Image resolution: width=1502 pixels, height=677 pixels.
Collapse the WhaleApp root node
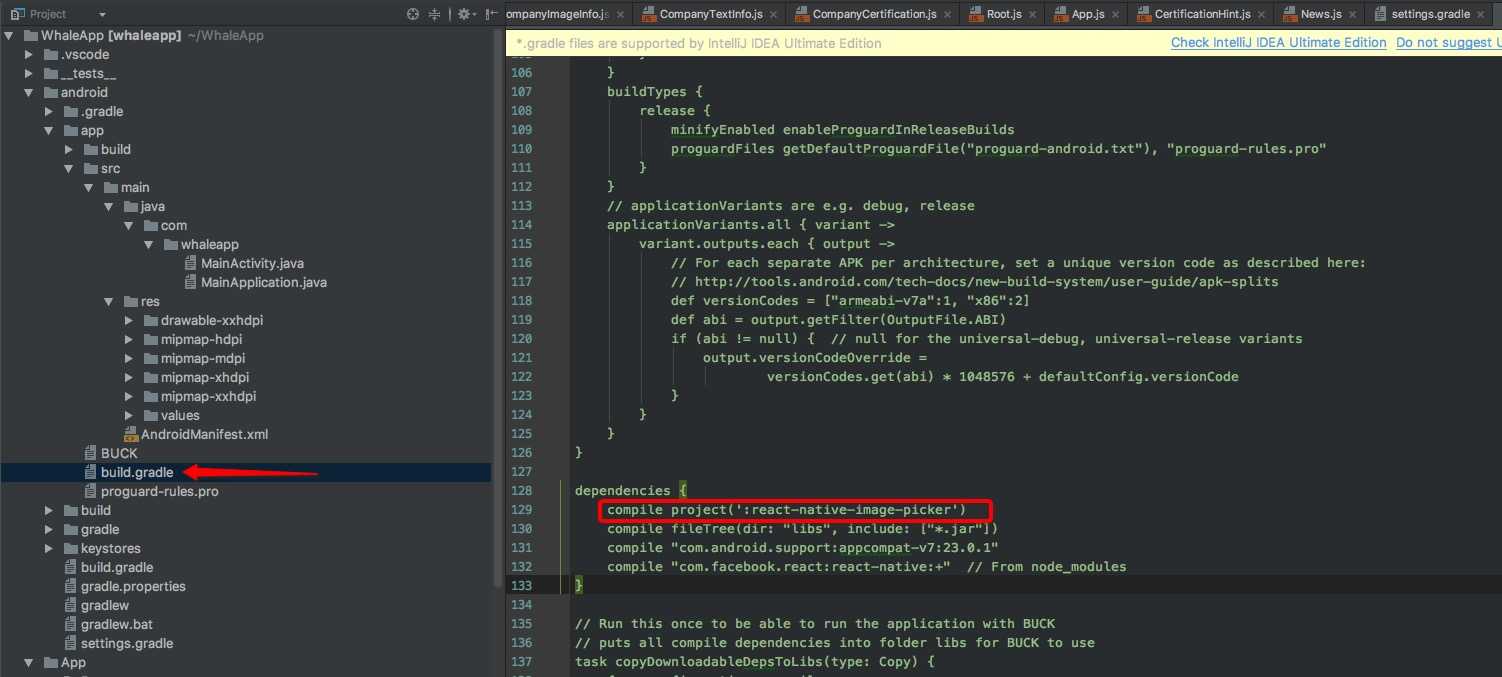point(10,35)
